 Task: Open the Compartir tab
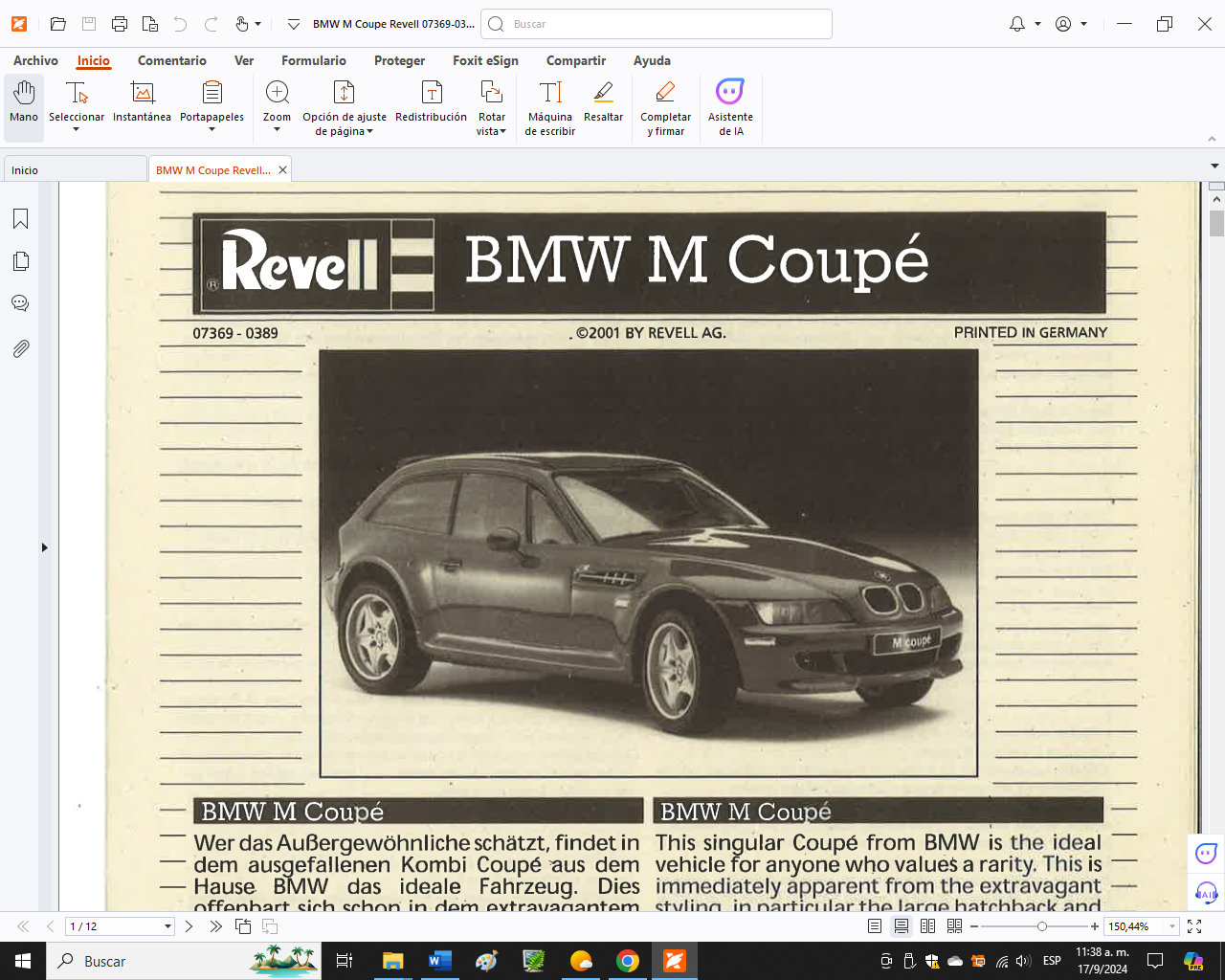coord(576,60)
